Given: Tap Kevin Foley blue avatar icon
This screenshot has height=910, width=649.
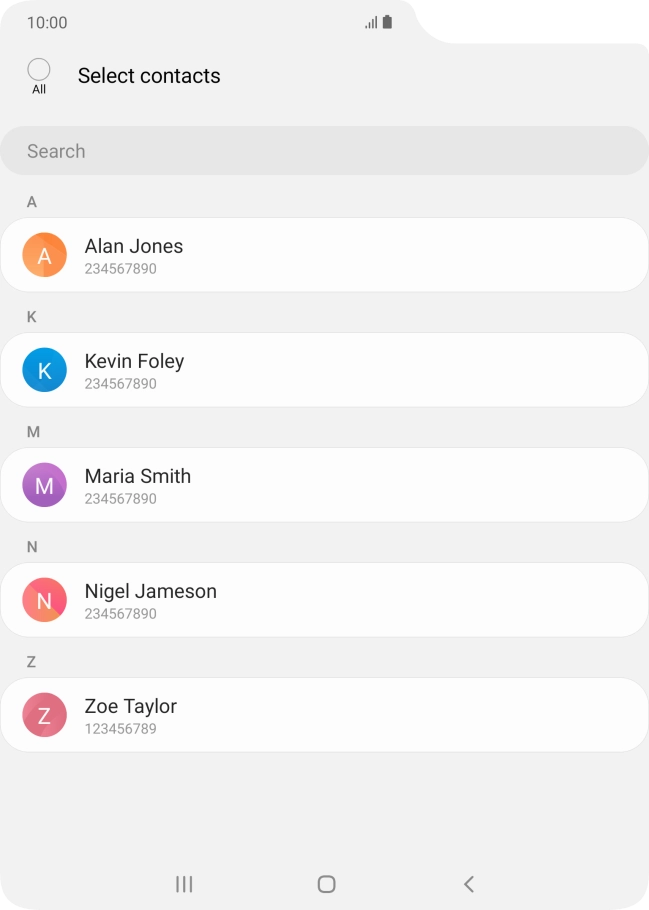Looking at the screenshot, I should [44, 370].
